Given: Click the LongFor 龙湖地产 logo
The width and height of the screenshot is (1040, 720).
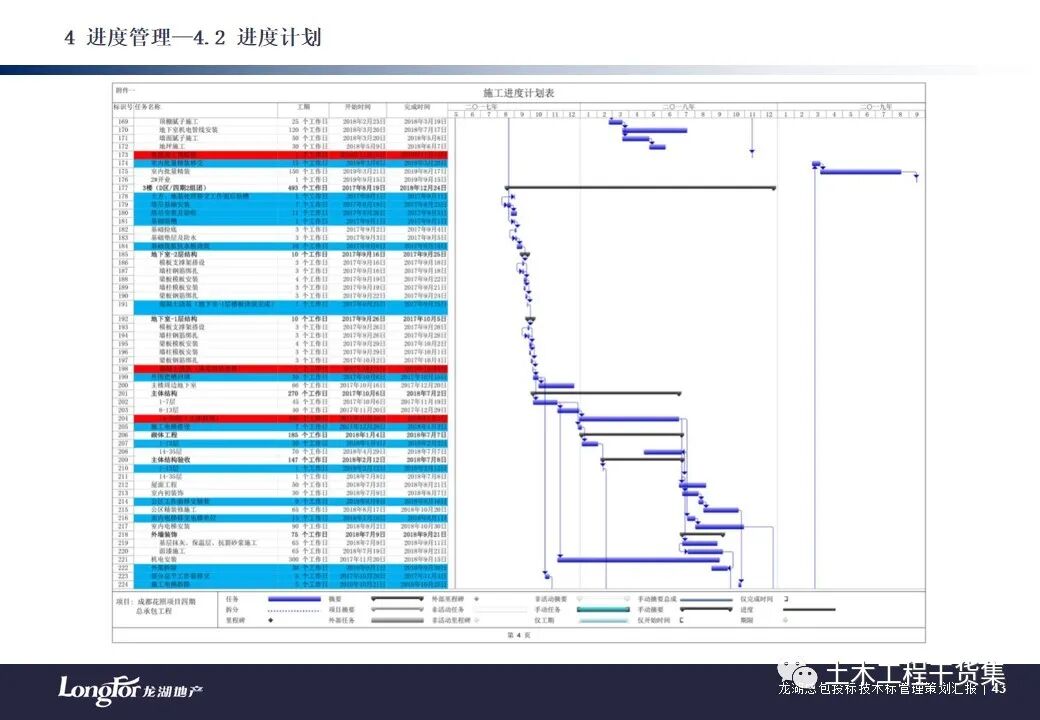Looking at the screenshot, I should tap(131, 690).
